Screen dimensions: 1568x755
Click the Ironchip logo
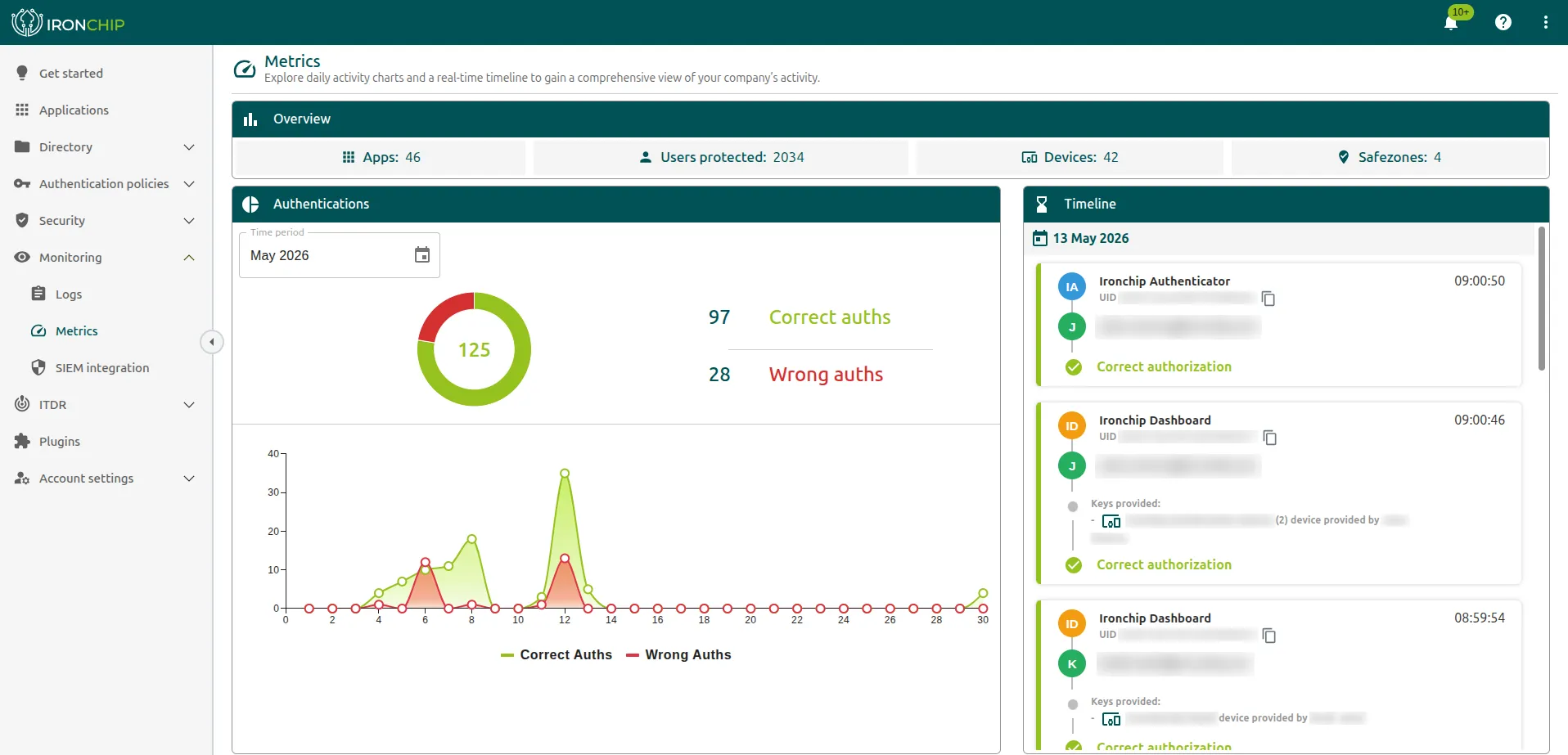click(69, 23)
